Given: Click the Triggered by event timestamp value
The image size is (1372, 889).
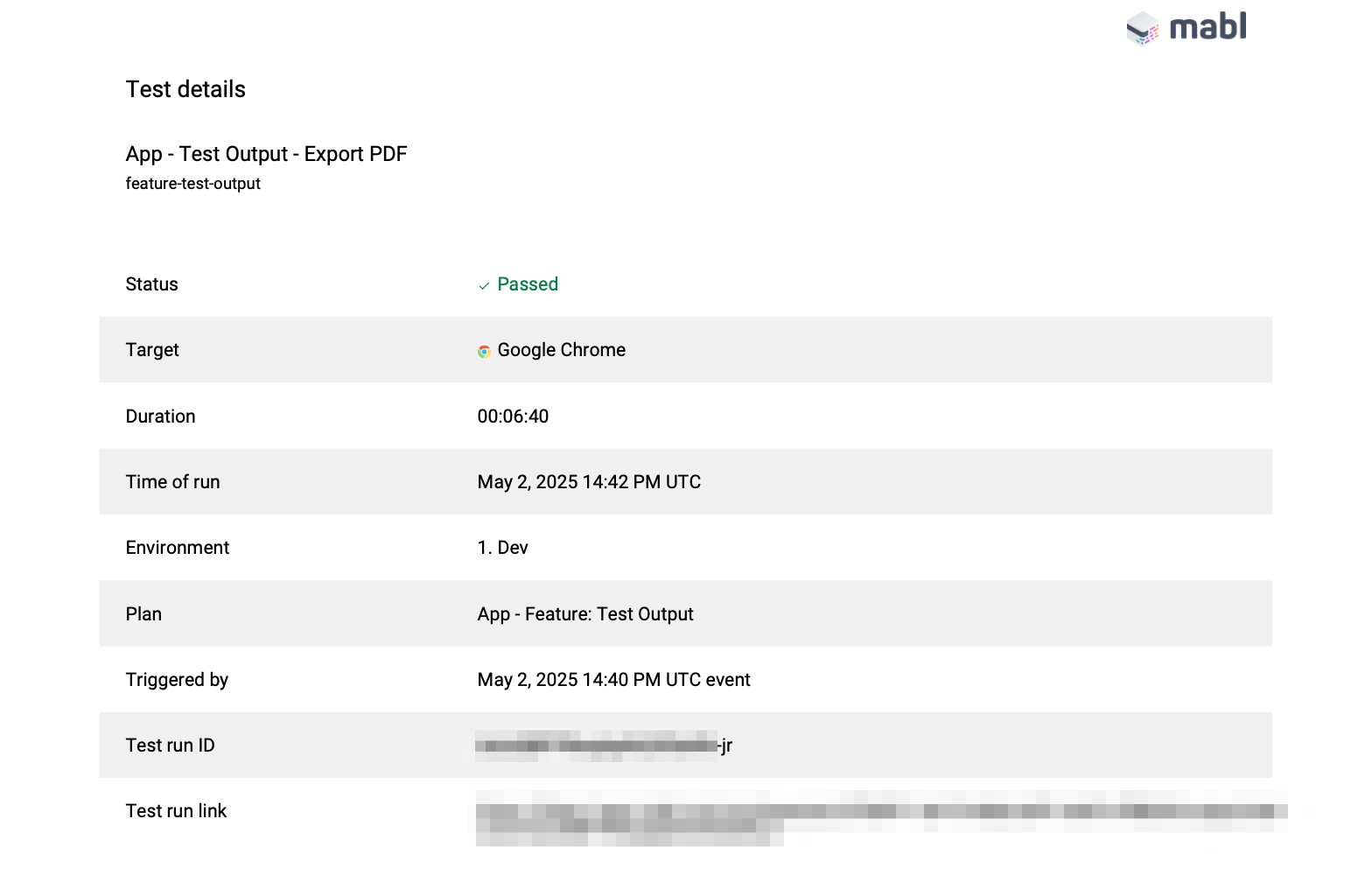Looking at the screenshot, I should (613, 680).
